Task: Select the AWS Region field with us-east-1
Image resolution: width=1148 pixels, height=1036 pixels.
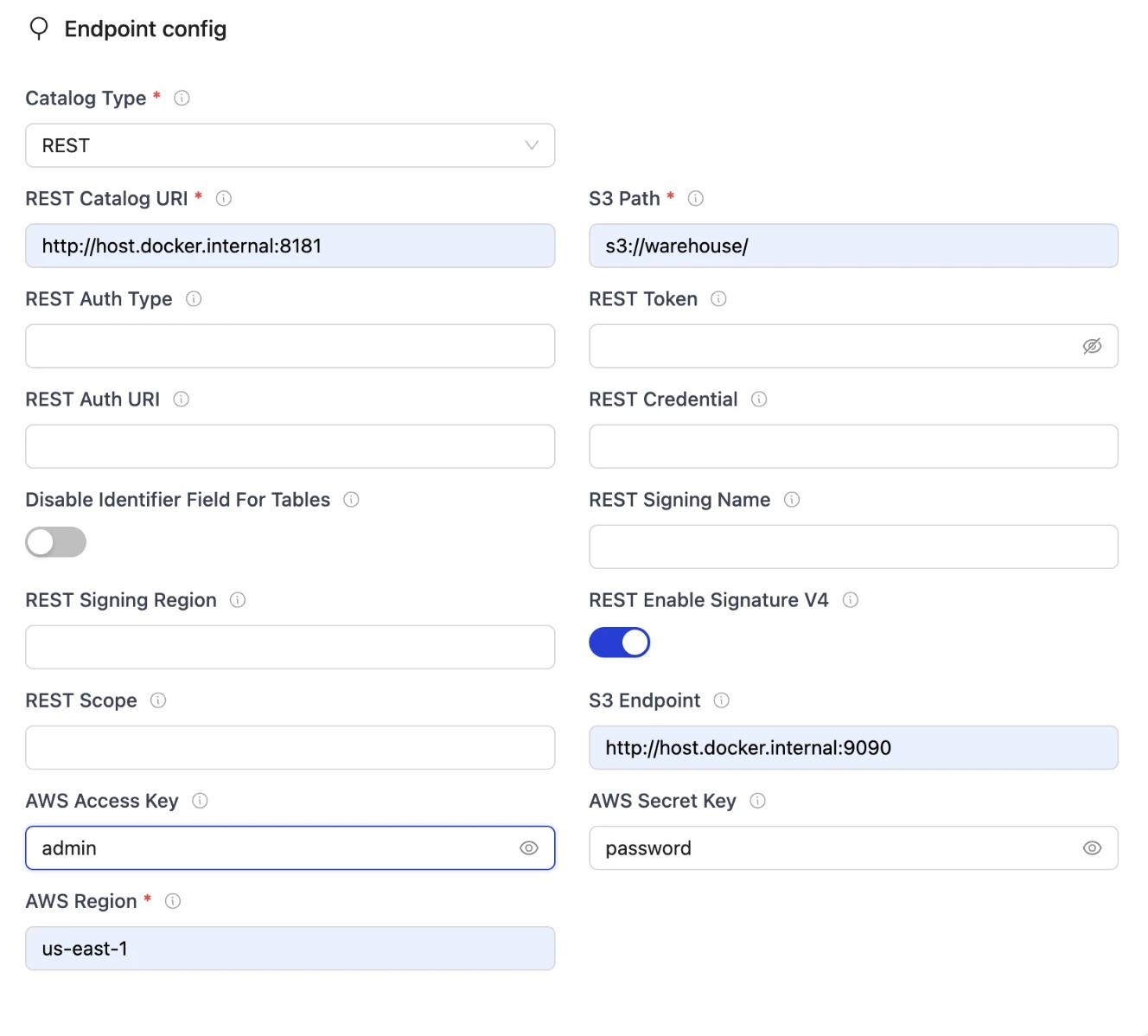Action: 290,949
